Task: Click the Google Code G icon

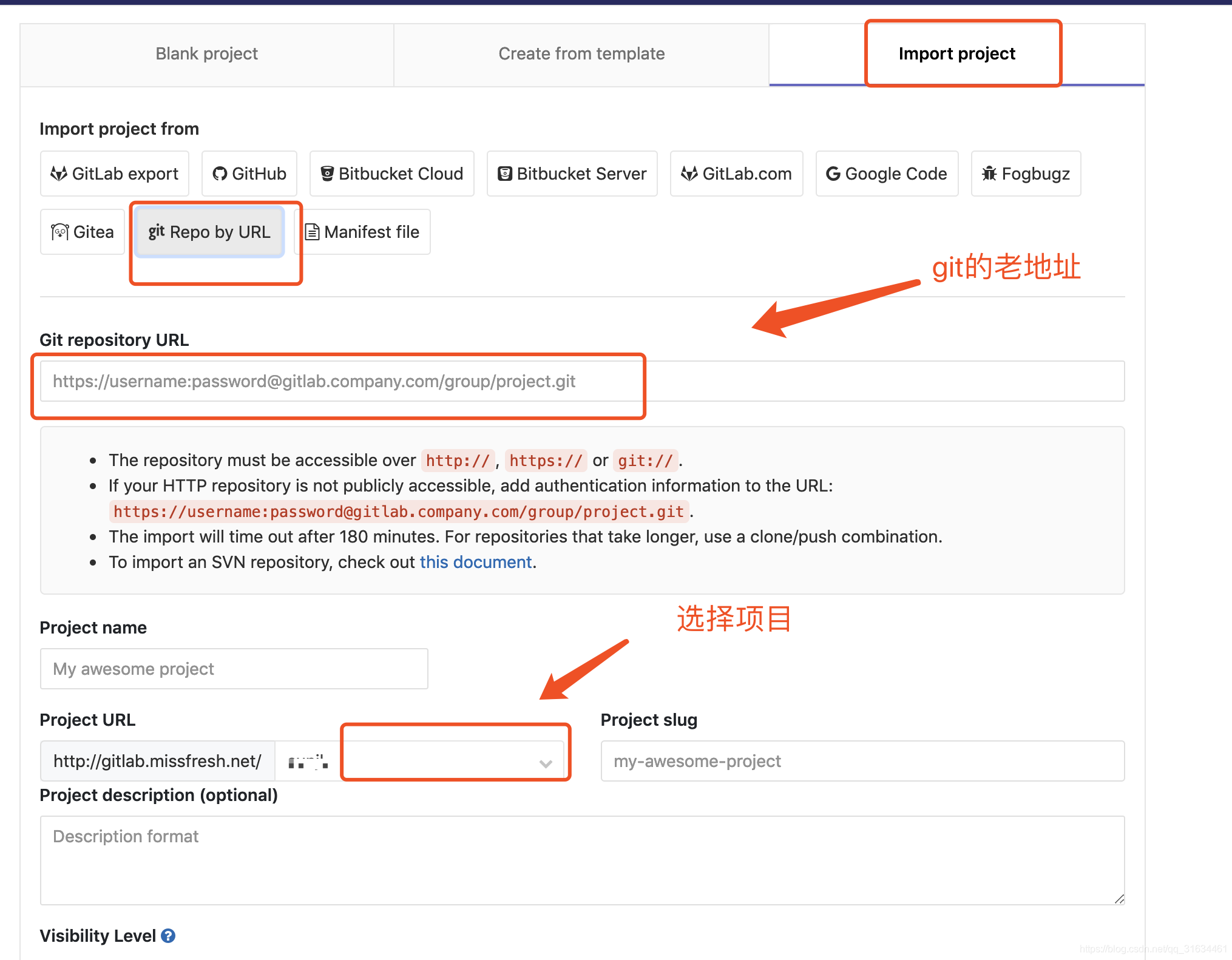Action: [833, 174]
